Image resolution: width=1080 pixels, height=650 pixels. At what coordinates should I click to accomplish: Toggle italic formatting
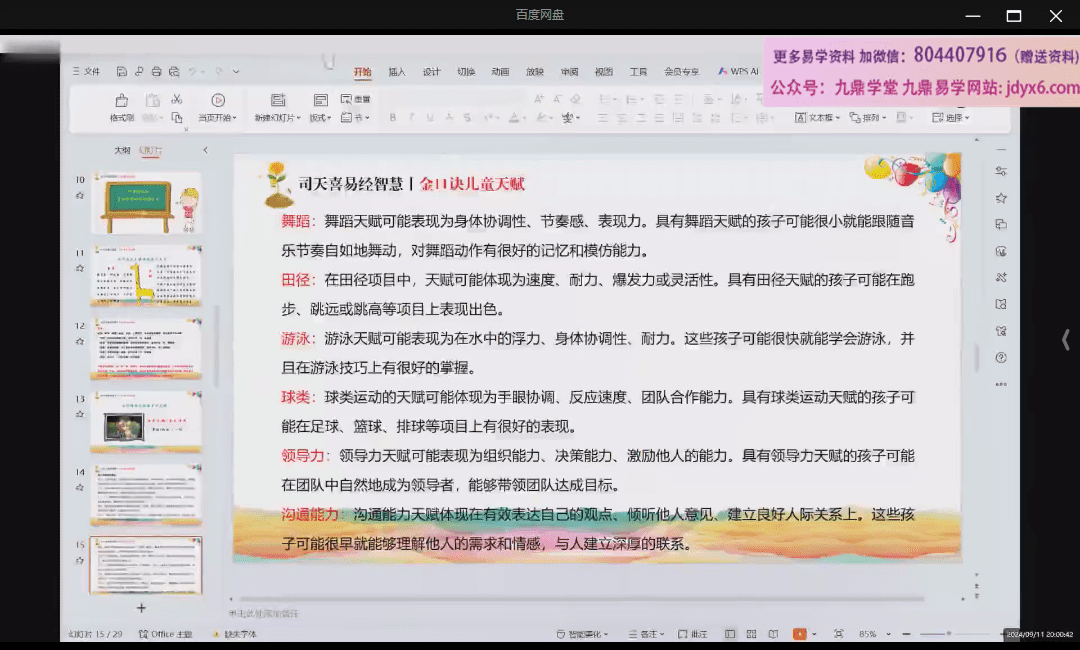[x=412, y=117]
